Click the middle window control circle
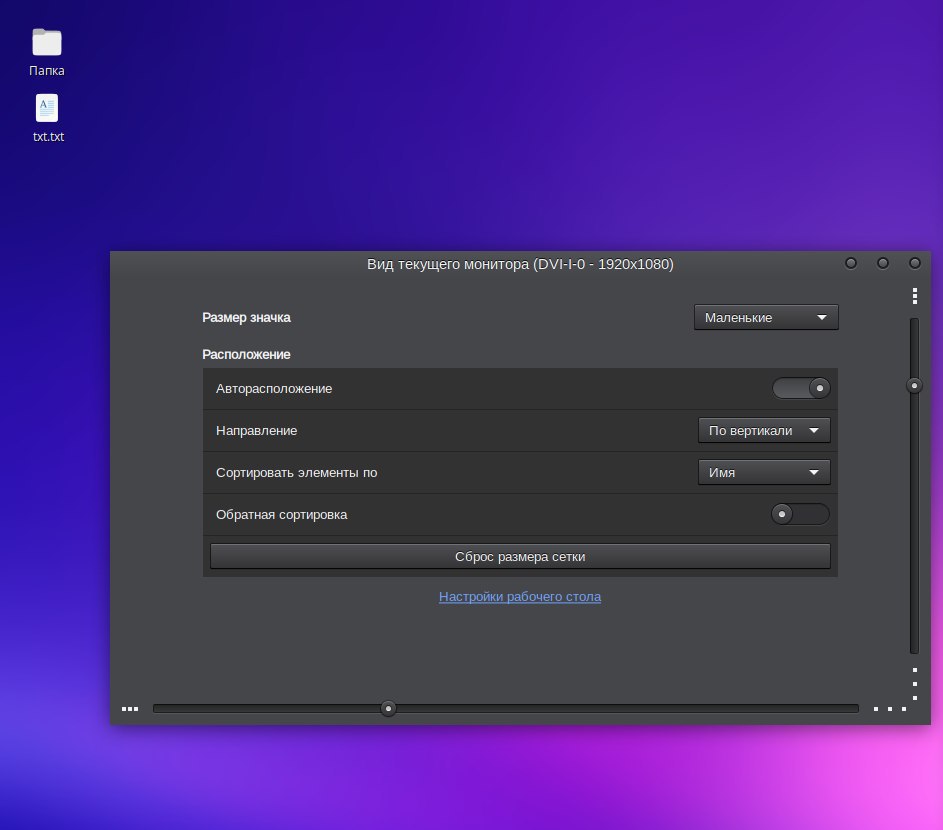943x830 pixels. click(883, 263)
